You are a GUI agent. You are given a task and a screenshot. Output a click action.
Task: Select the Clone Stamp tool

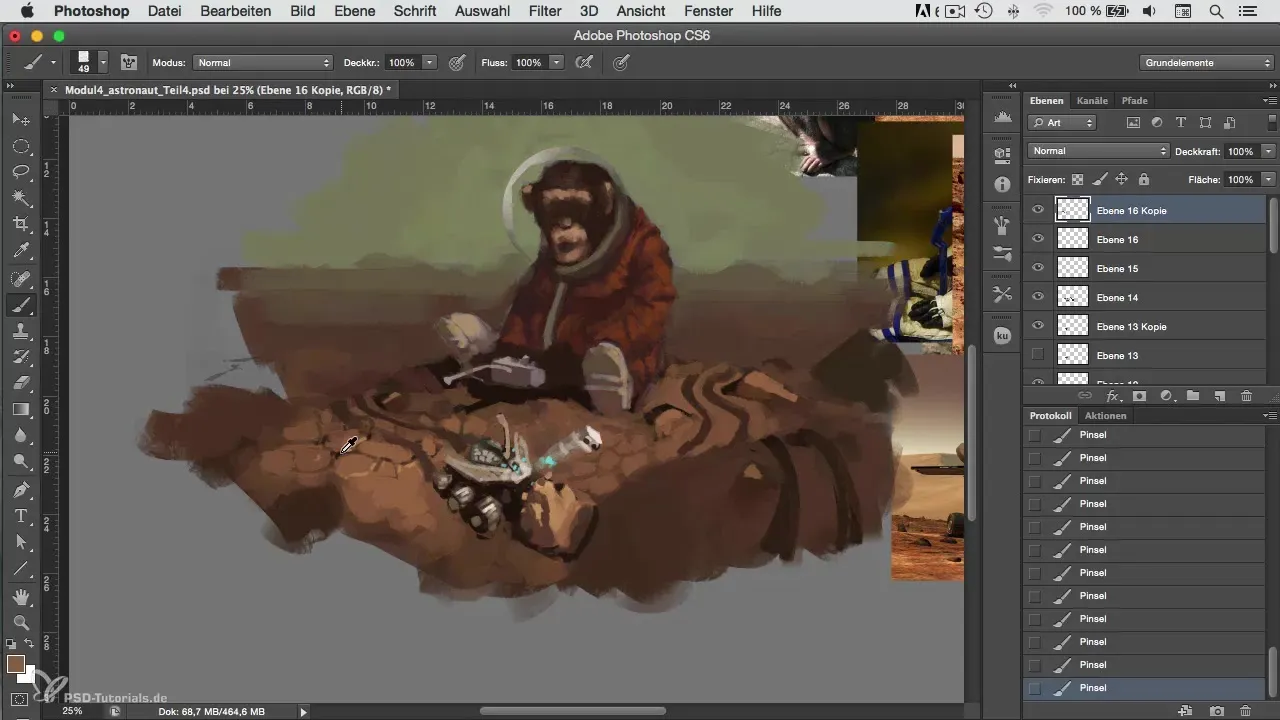[20, 331]
